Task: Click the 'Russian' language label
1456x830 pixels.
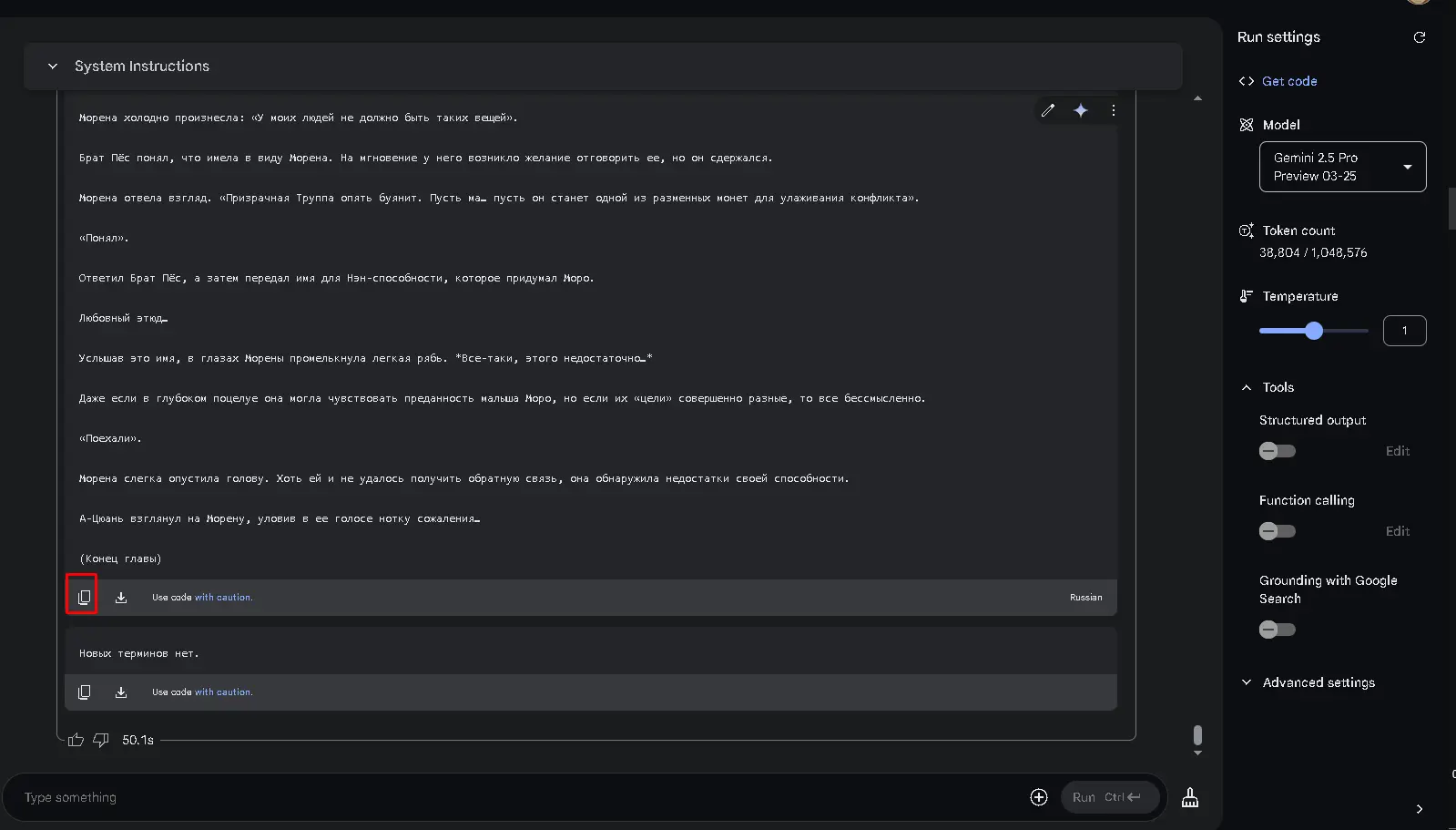Action: [x=1085, y=598]
